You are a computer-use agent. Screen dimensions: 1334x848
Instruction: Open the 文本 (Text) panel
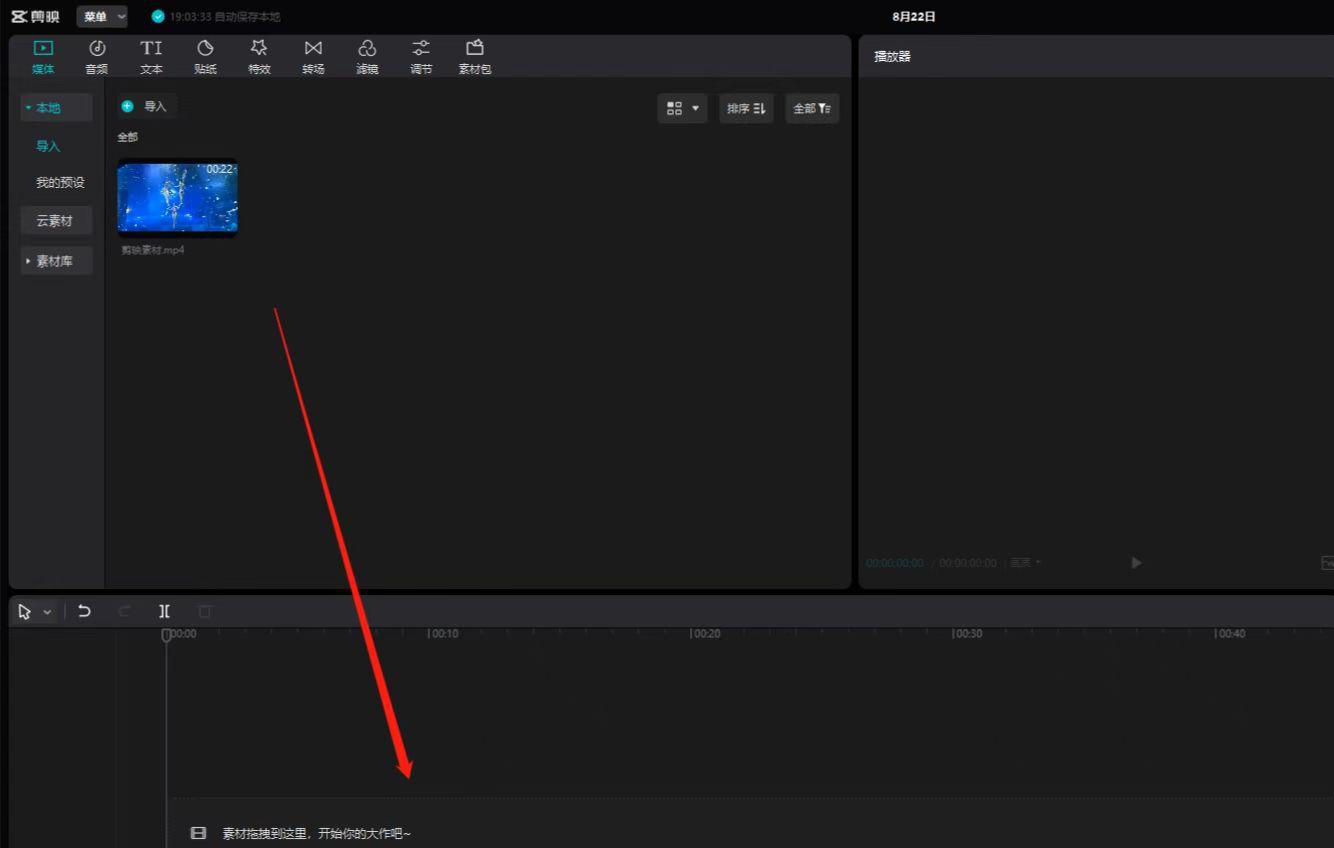[151, 56]
